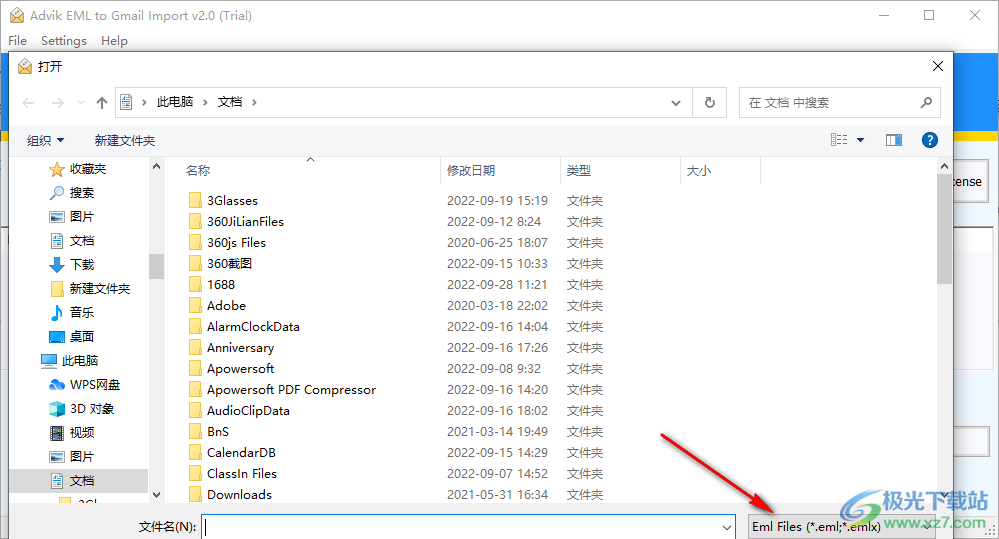The image size is (999, 539).
Task: Select the CalendarDB folder icon
Action: 195,453
